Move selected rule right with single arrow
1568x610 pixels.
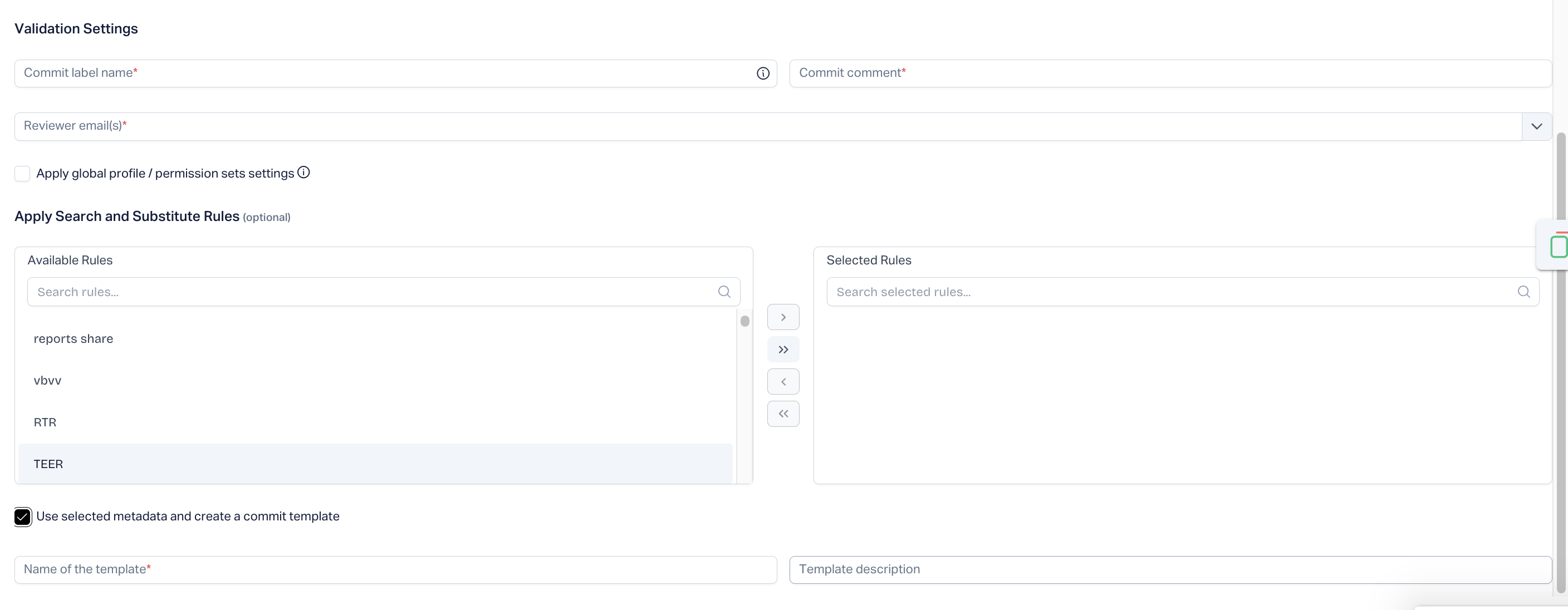783,317
